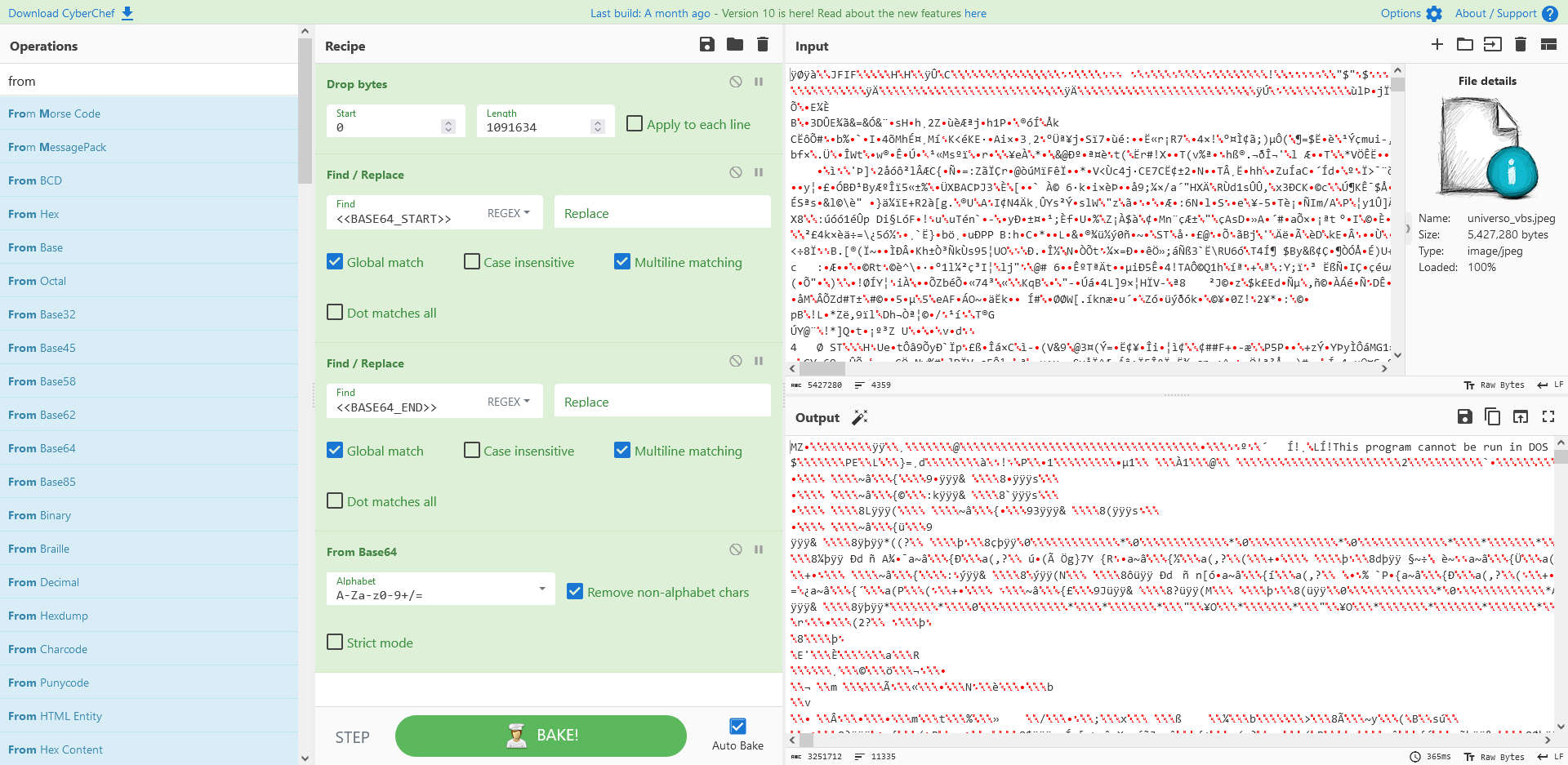Maximise the output pane
1568x765 pixels.
click(1548, 416)
